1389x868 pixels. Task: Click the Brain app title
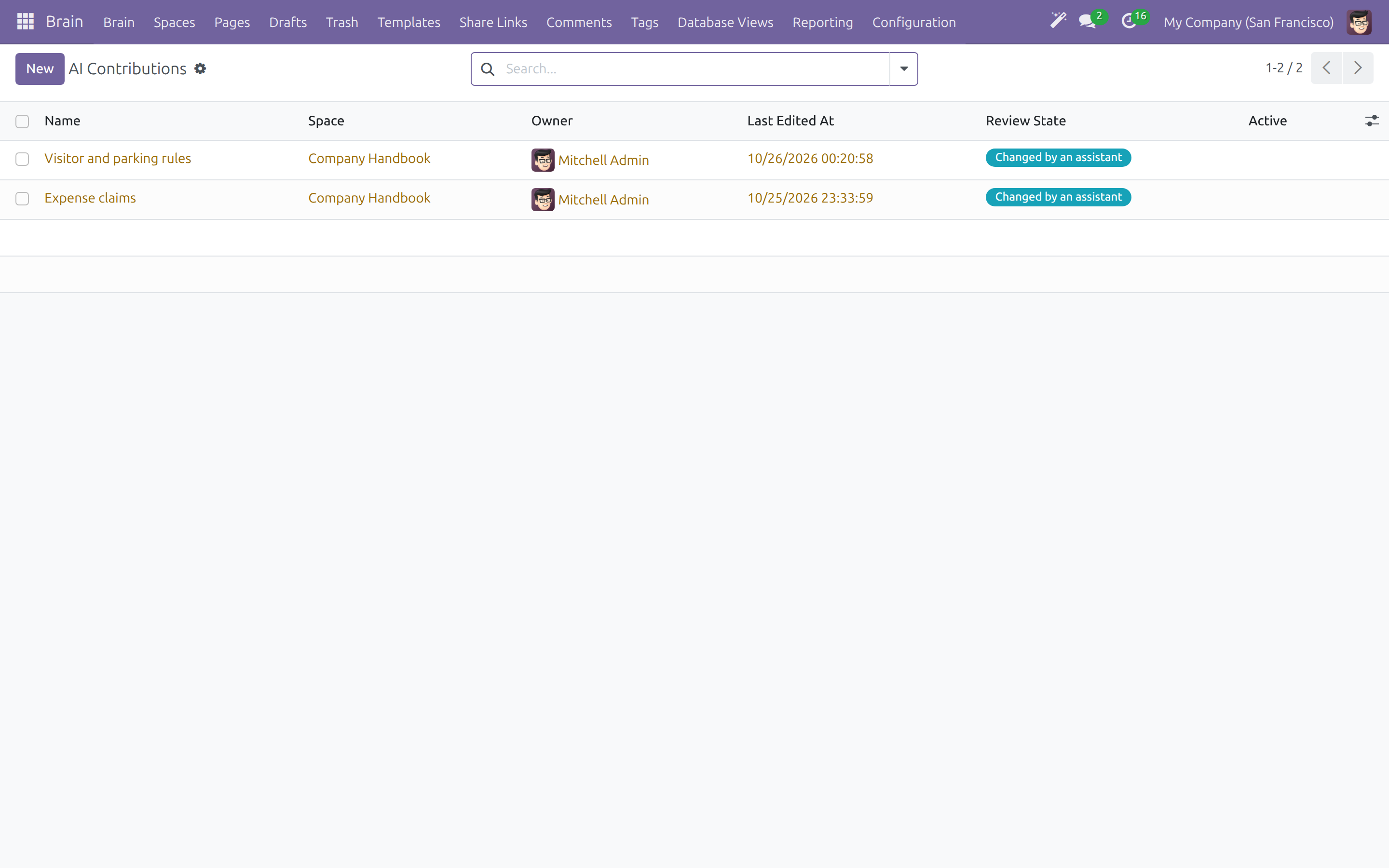pyautogui.click(x=64, y=22)
